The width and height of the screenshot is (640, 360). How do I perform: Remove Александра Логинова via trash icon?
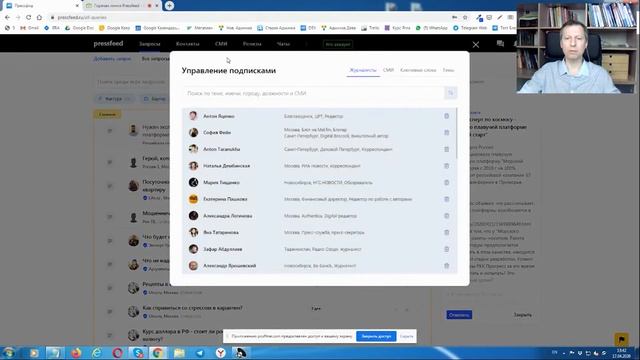point(447,216)
